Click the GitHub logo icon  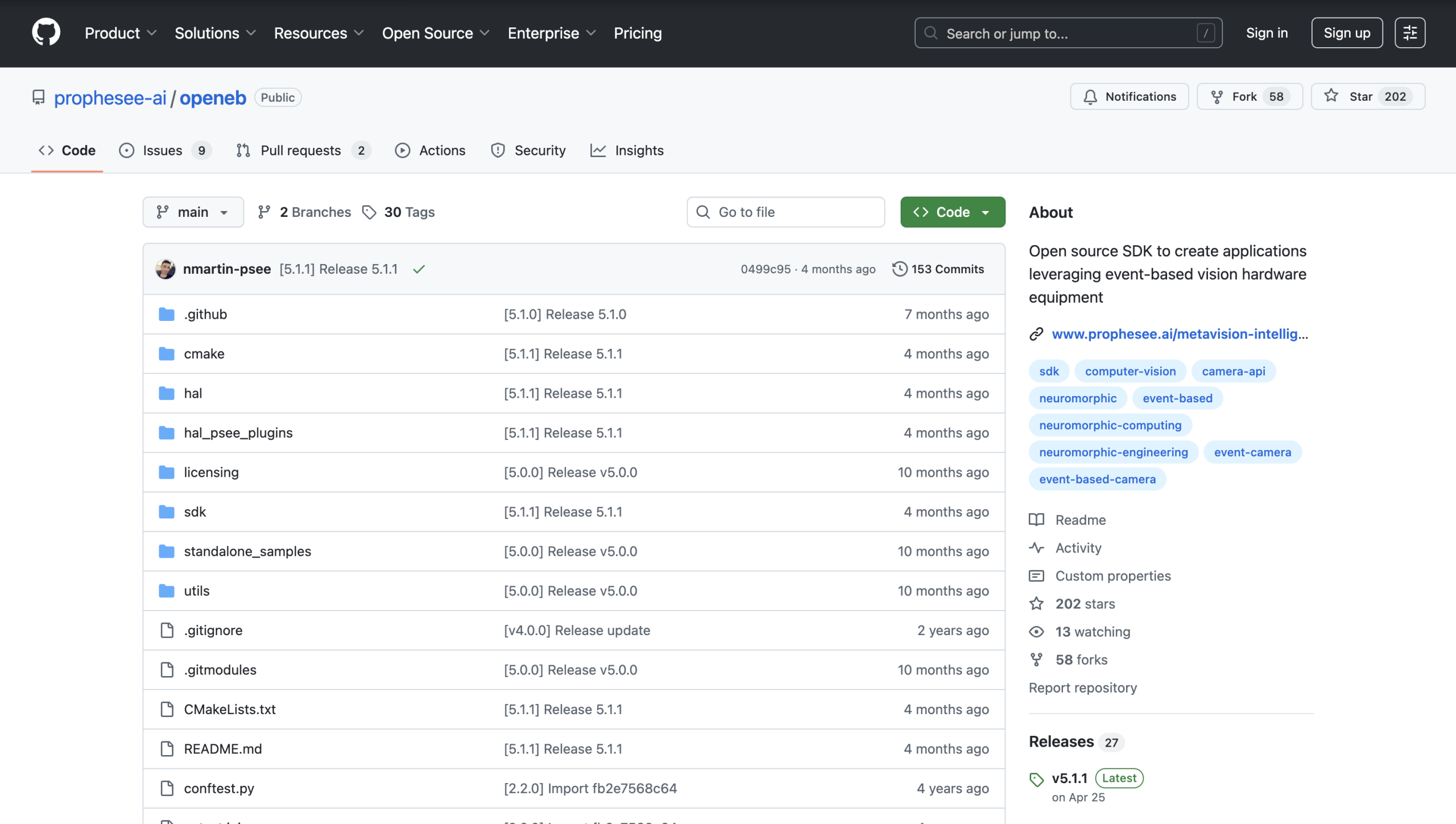(45, 32)
